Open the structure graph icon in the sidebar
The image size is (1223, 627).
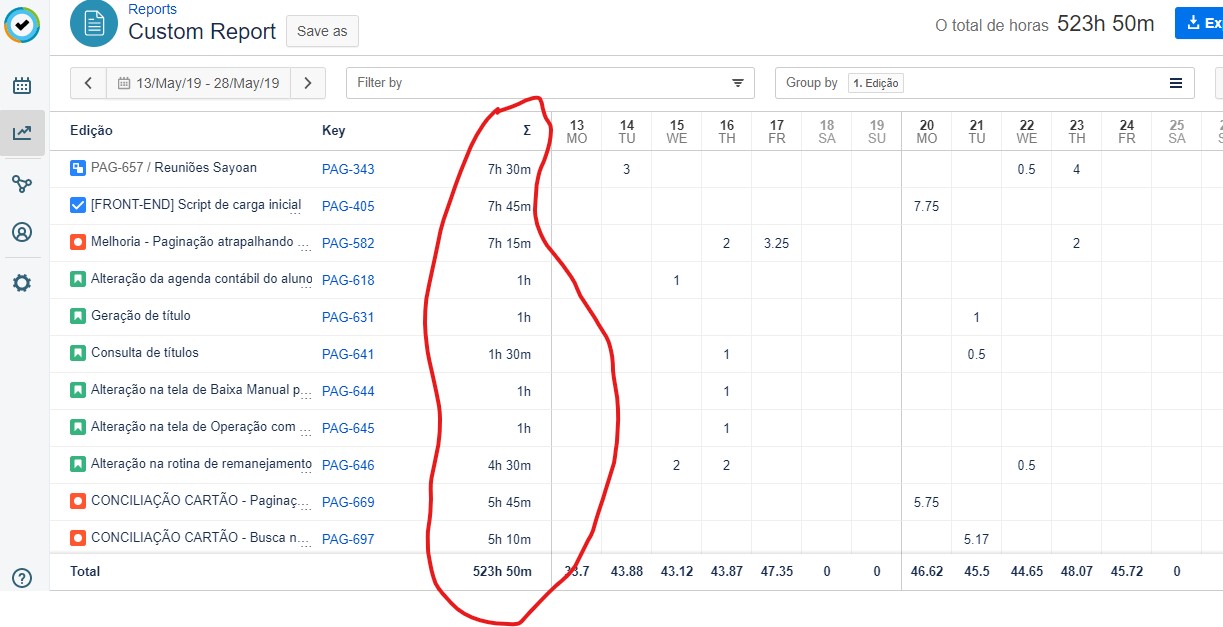pyautogui.click(x=22, y=183)
